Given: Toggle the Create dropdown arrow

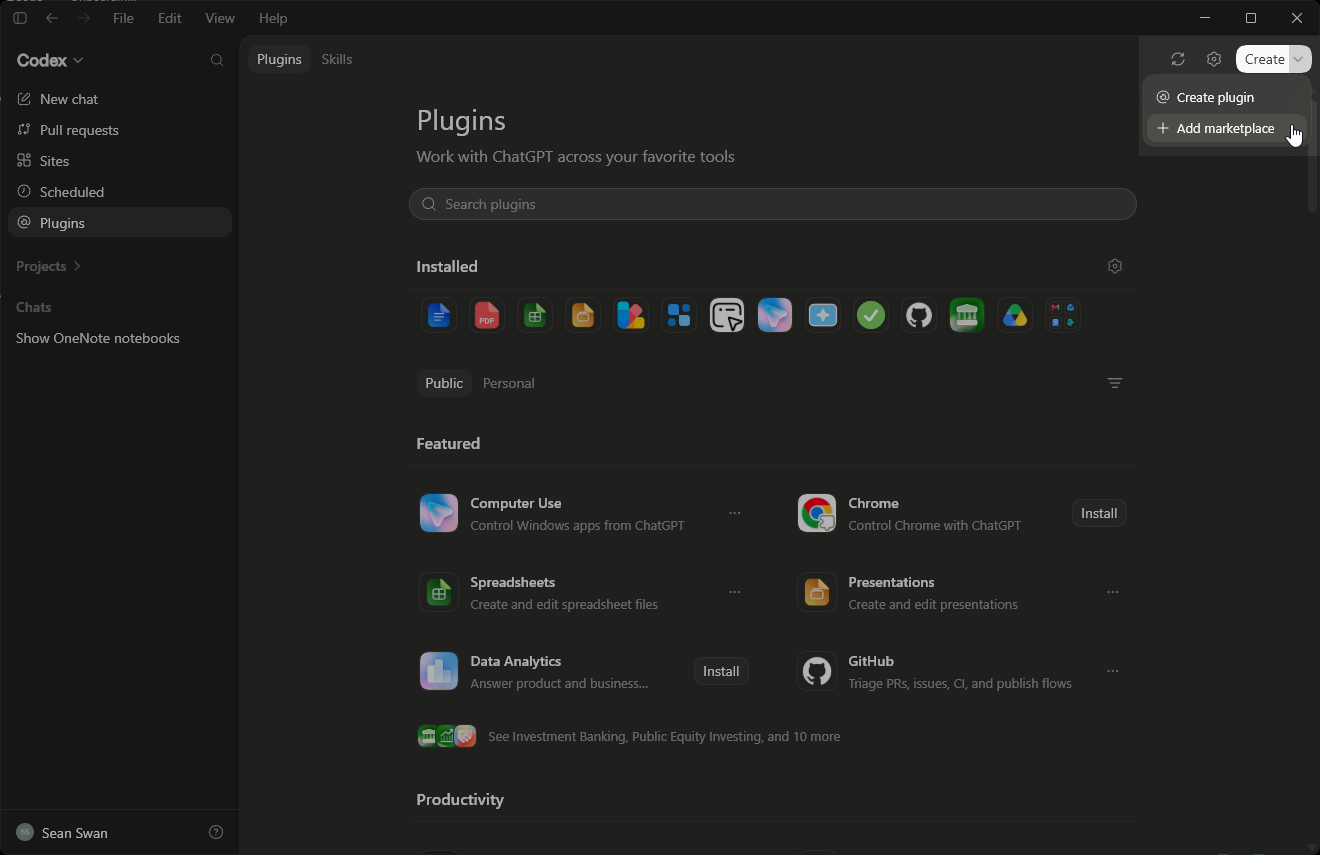Looking at the screenshot, I should tap(1299, 59).
